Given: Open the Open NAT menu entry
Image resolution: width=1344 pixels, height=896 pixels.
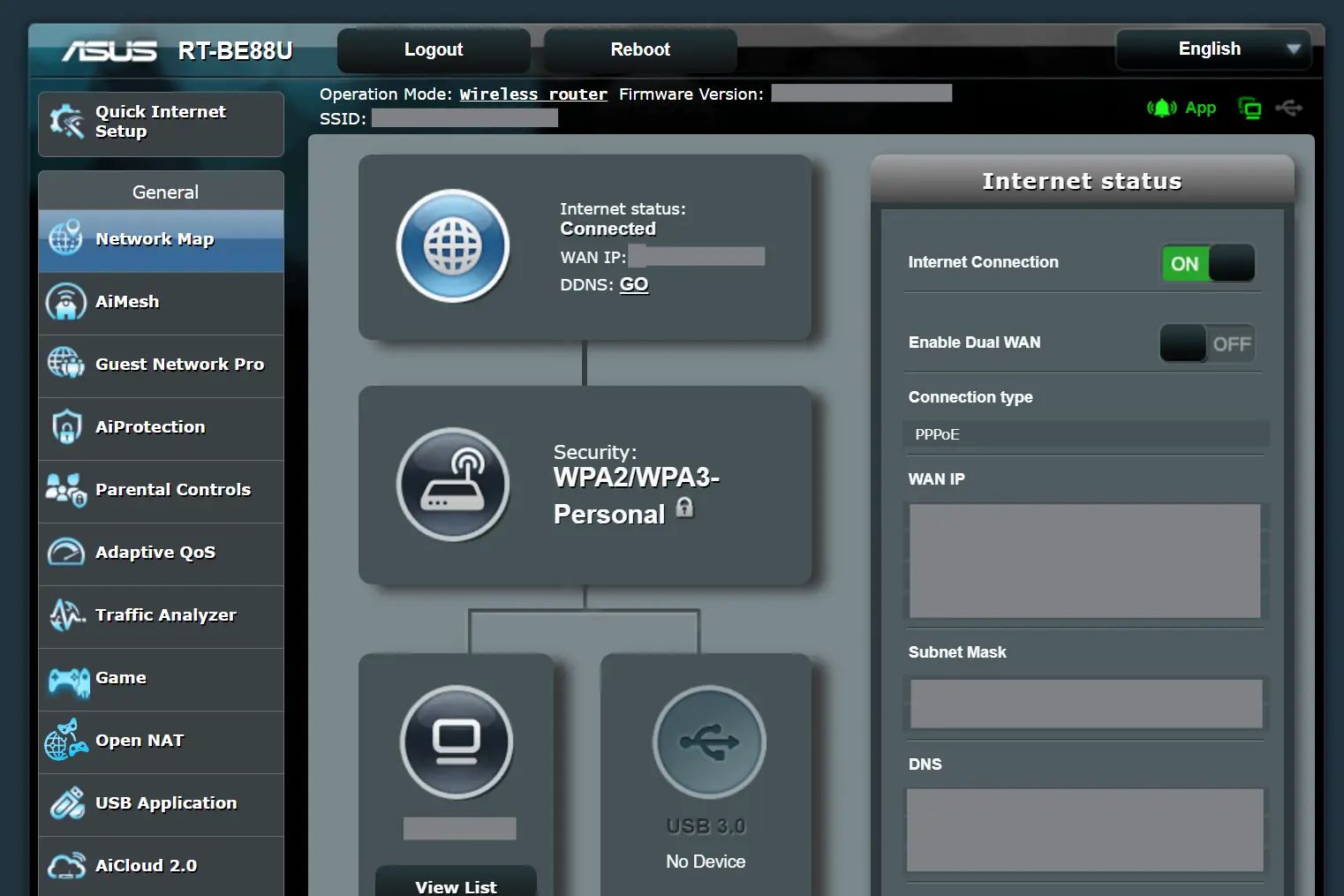Looking at the screenshot, I should (162, 742).
